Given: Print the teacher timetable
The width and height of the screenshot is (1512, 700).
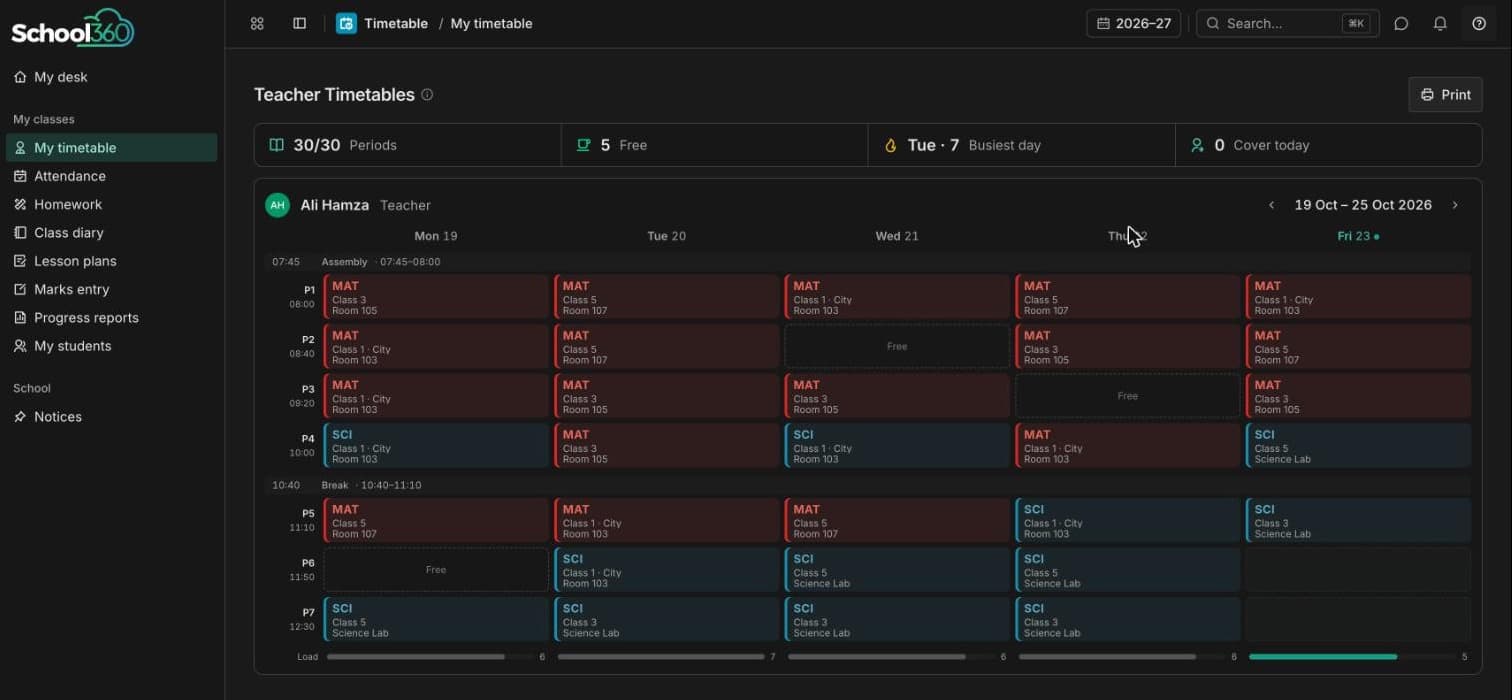Looking at the screenshot, I should tap(1445, 95).
